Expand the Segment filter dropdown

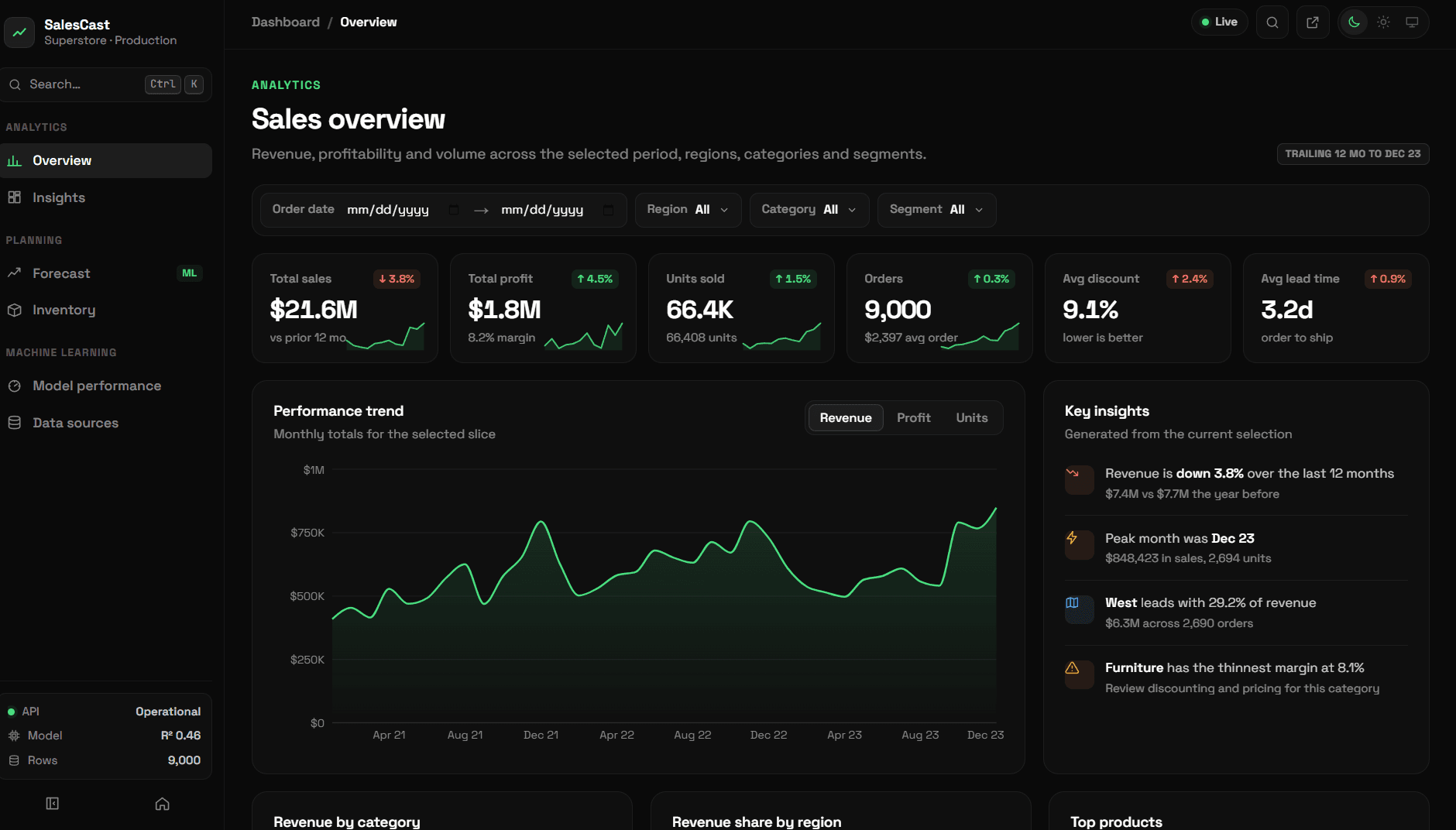point(936,210)
